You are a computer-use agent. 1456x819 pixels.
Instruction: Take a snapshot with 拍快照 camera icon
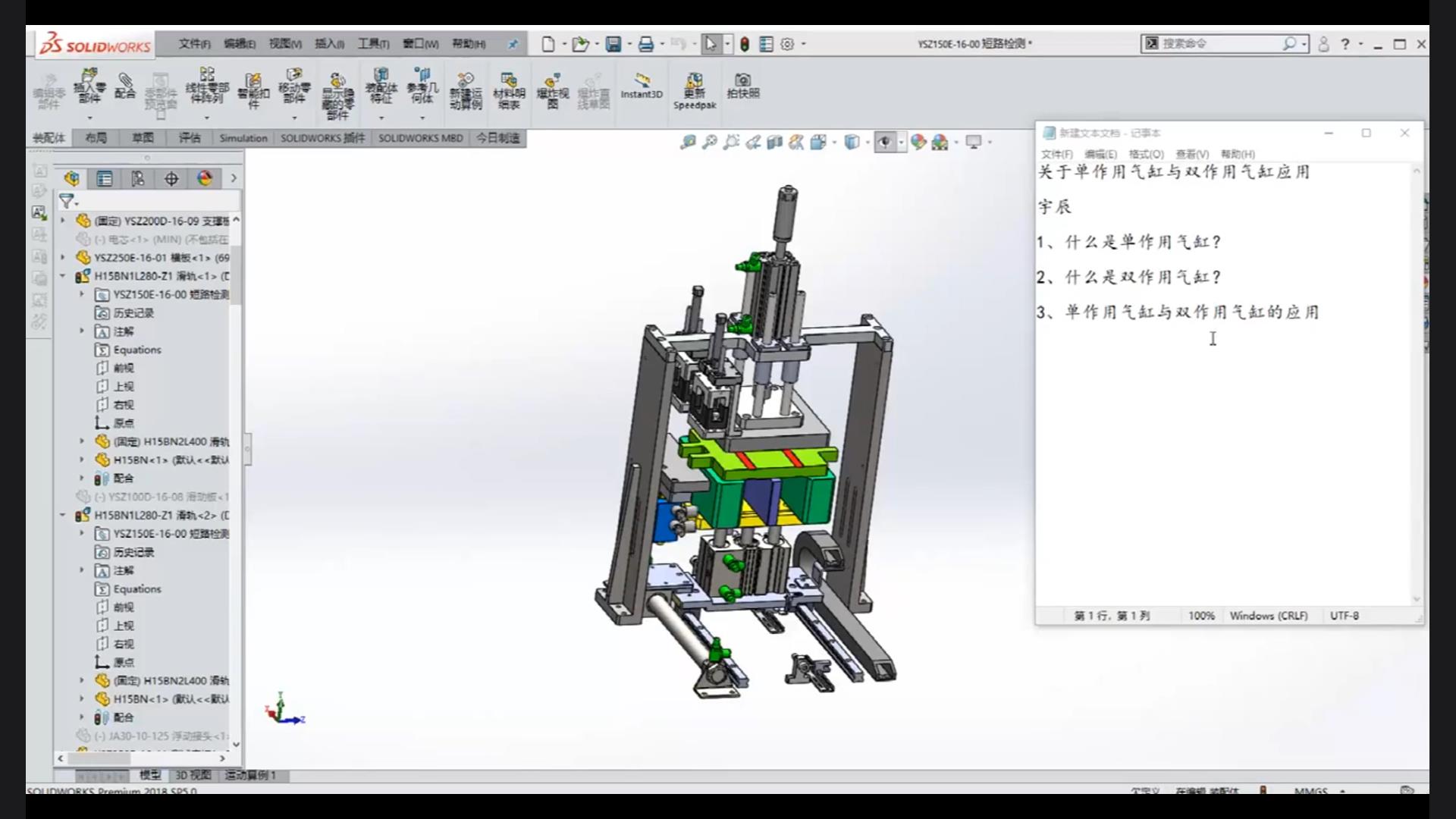click(x=743, y=86)
